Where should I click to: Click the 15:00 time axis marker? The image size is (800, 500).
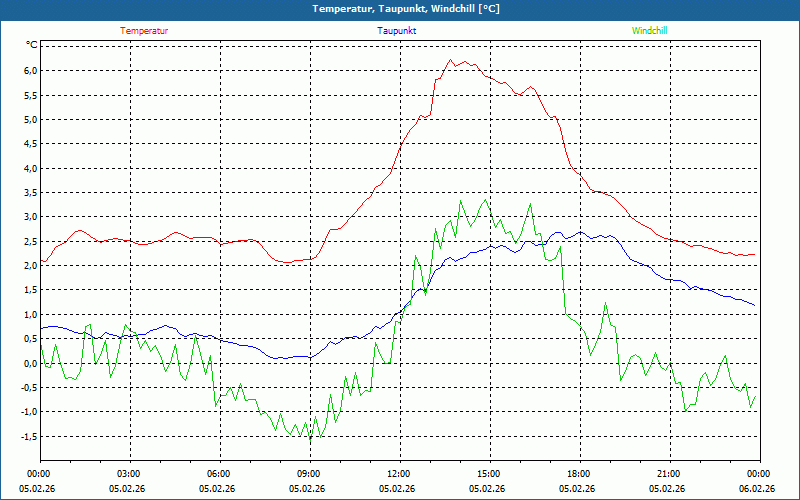click(488, 474)
